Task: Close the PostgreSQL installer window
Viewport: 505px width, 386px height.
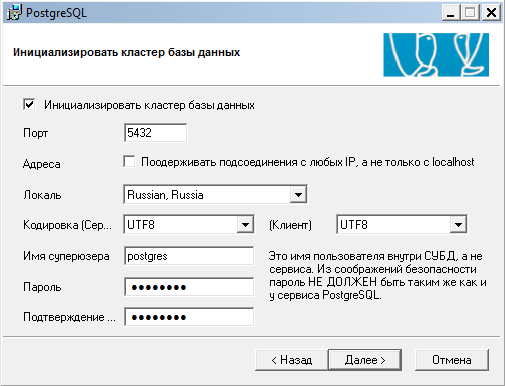Action: click(491, 13)
